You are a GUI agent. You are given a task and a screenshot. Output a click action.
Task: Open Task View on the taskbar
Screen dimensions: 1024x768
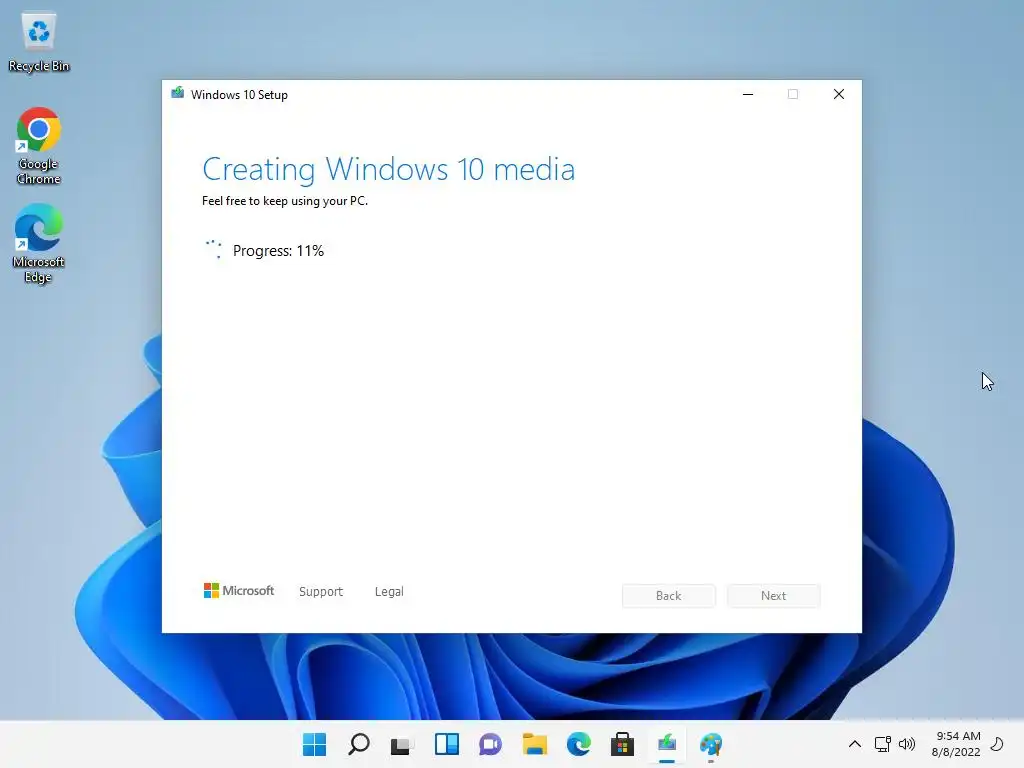pos(402,744)
